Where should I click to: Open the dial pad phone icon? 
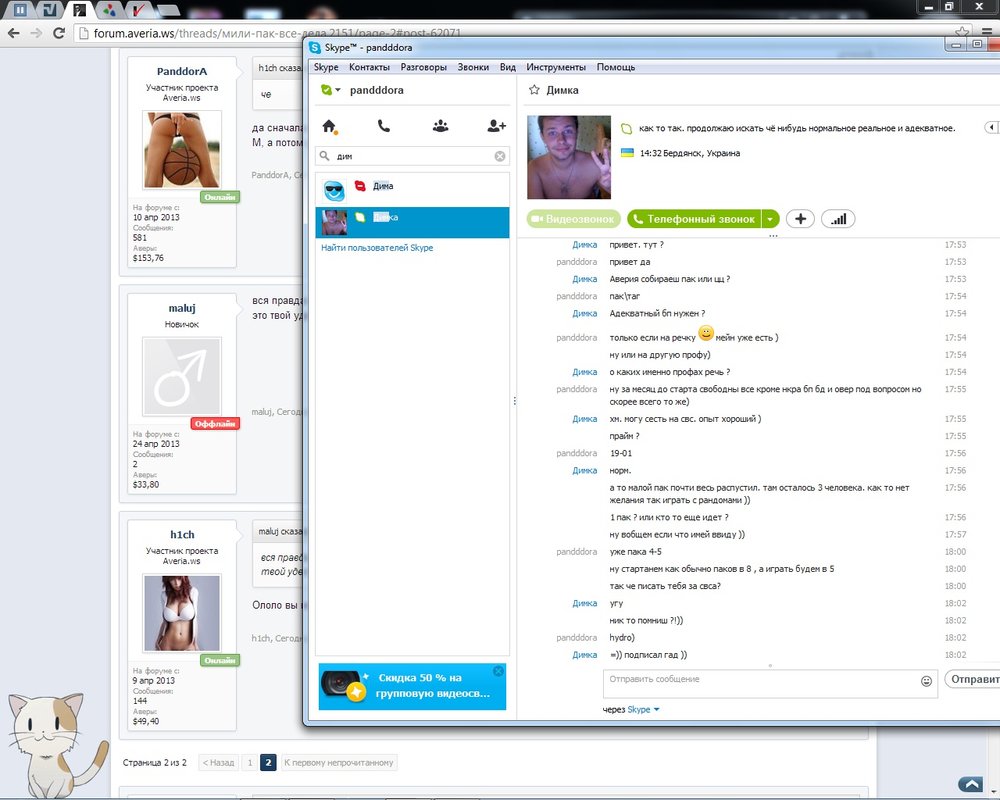click(x=384, y=126)
